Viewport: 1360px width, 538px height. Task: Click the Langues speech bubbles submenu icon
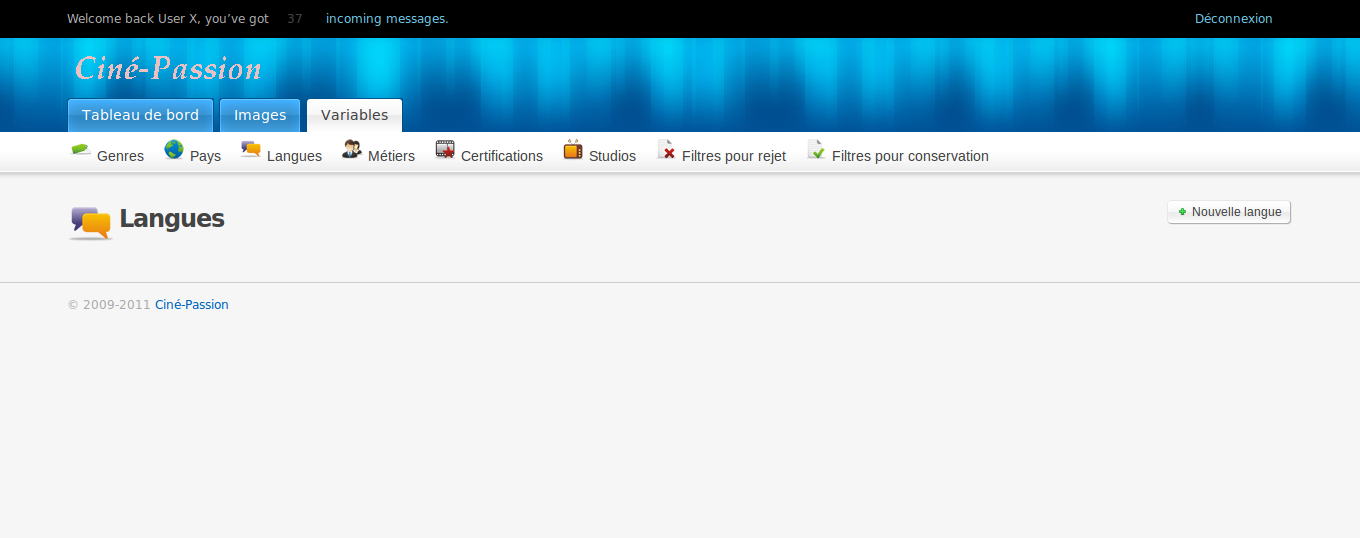(251, 150)
